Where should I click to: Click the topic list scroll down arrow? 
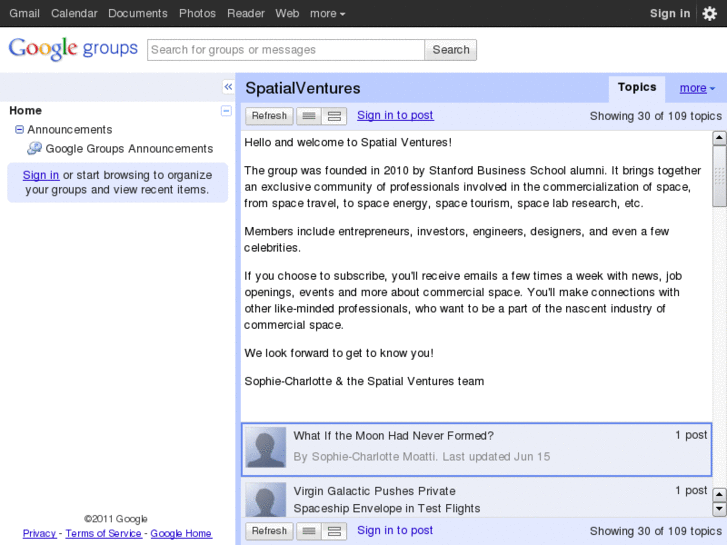click(719, 509)
